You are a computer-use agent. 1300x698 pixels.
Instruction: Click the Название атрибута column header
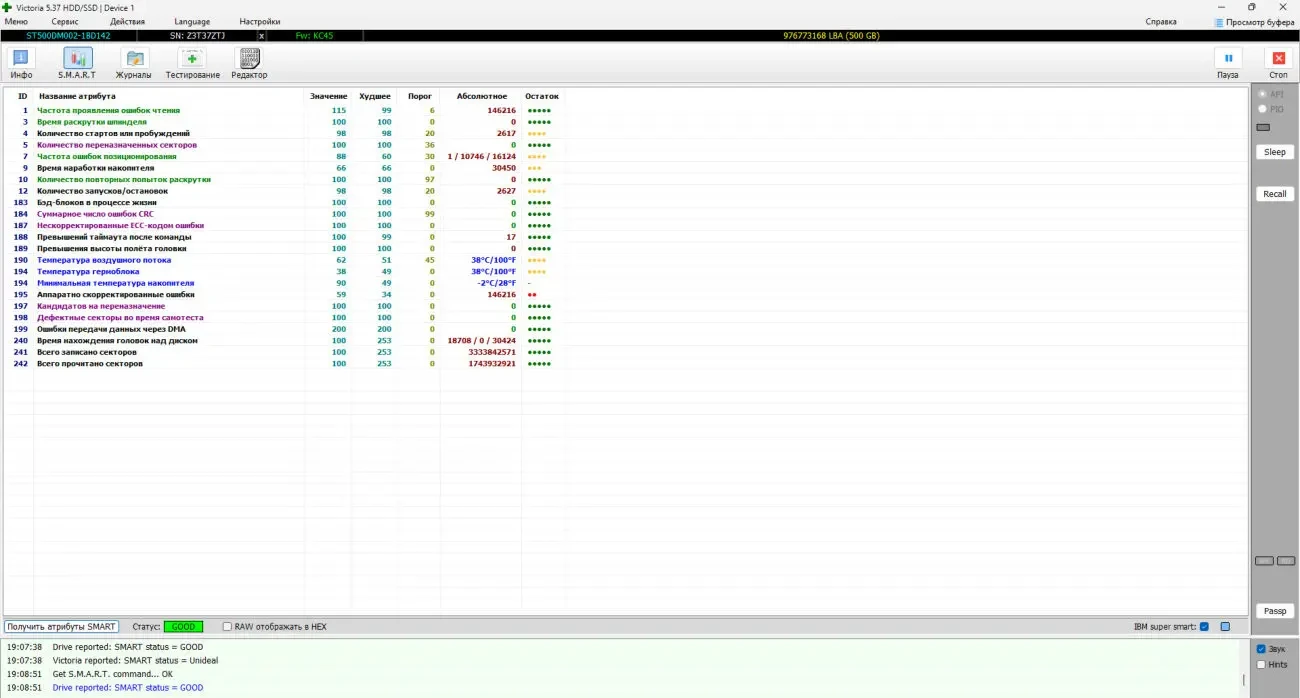coord(77,96)
